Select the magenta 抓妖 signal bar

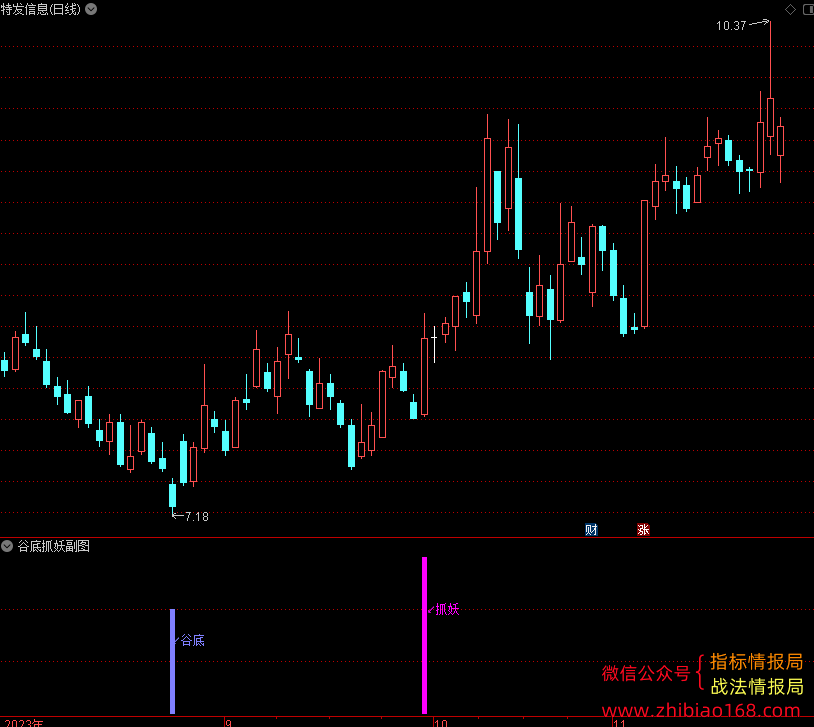click(425, 635)
